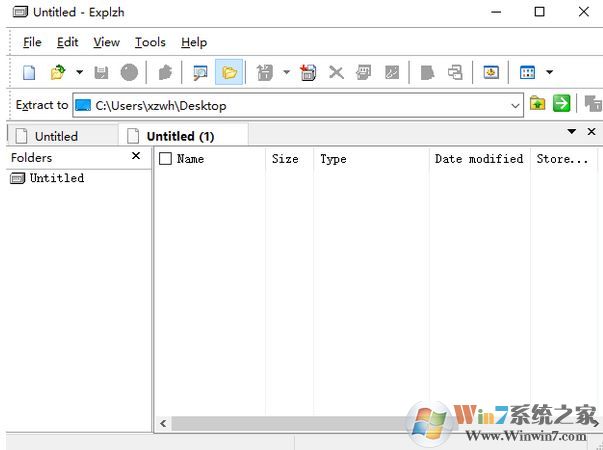The width and height of the screenshot is (603, 450).
Task: Click the green extract arrow button
Action: pos(562,104)
